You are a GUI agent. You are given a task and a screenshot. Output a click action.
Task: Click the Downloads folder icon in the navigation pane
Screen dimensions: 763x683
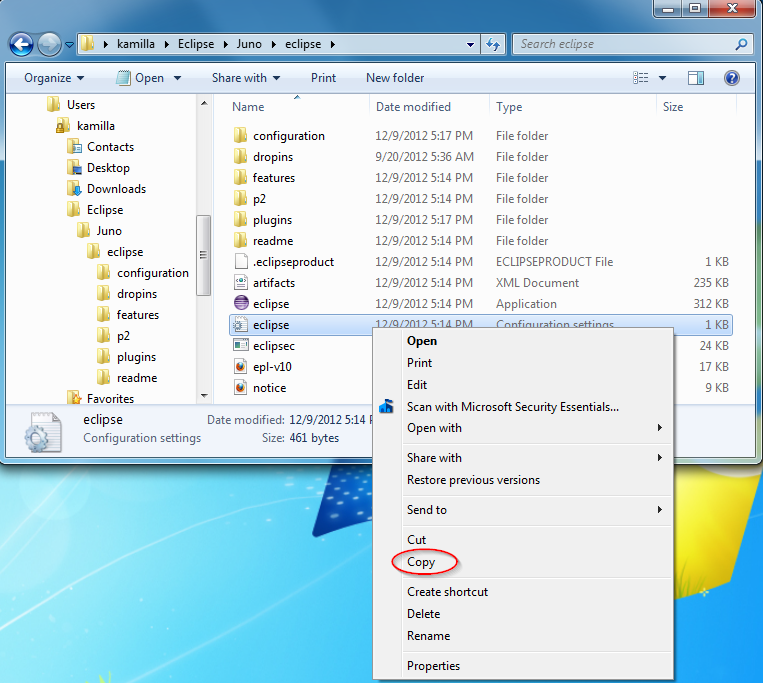74,189
